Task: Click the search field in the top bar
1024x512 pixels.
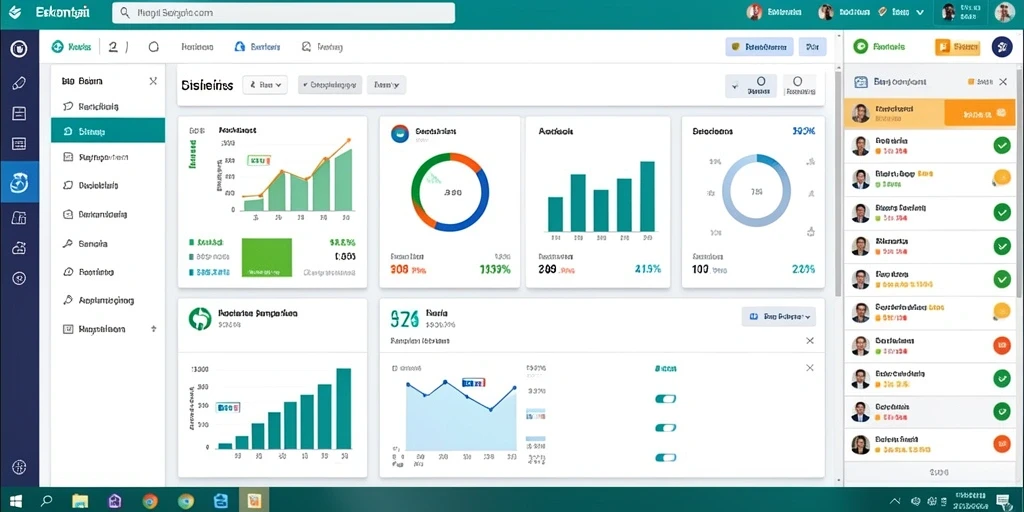Action: pos(283,13)
